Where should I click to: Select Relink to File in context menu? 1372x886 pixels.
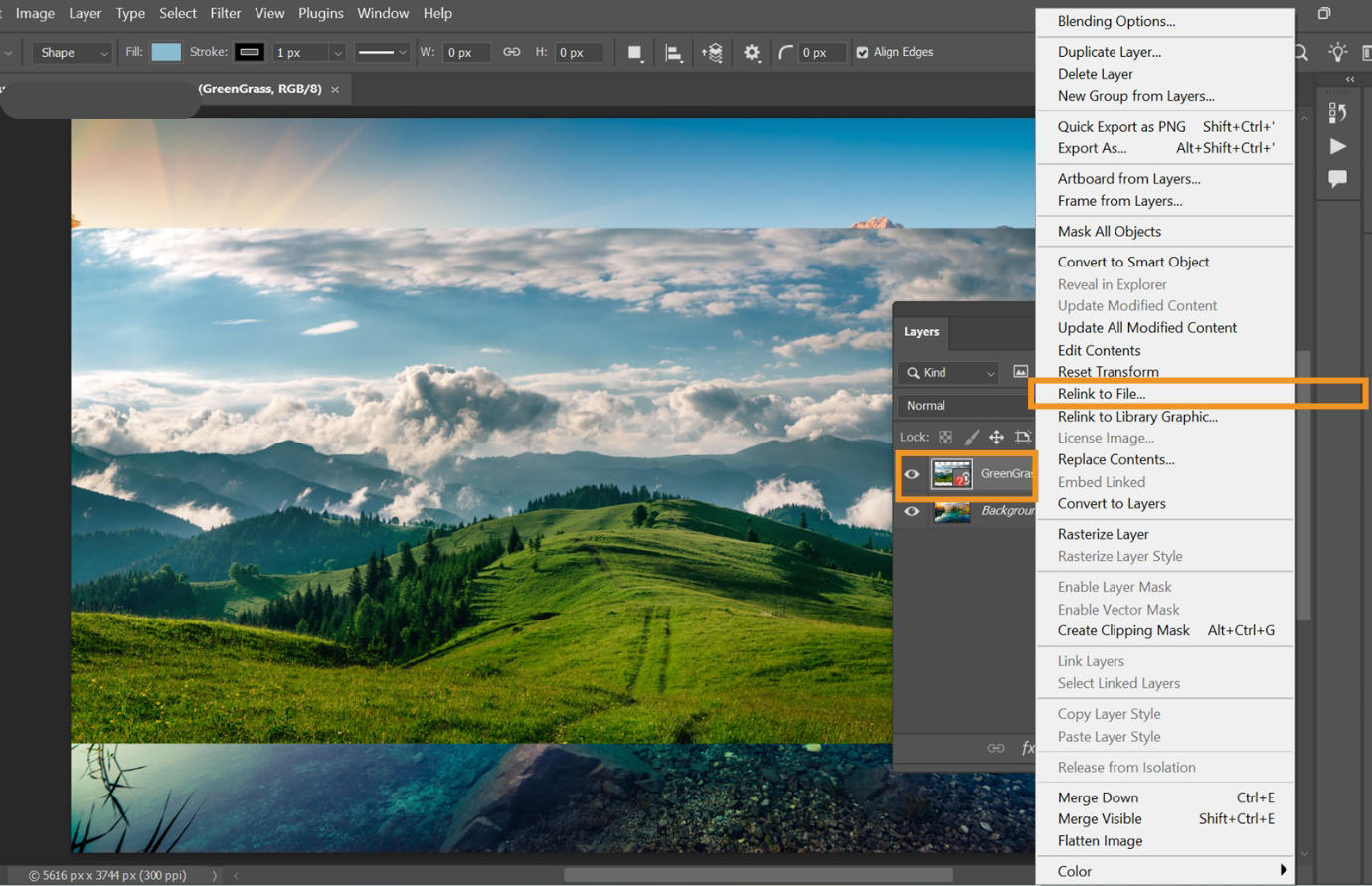(1102, 393)
